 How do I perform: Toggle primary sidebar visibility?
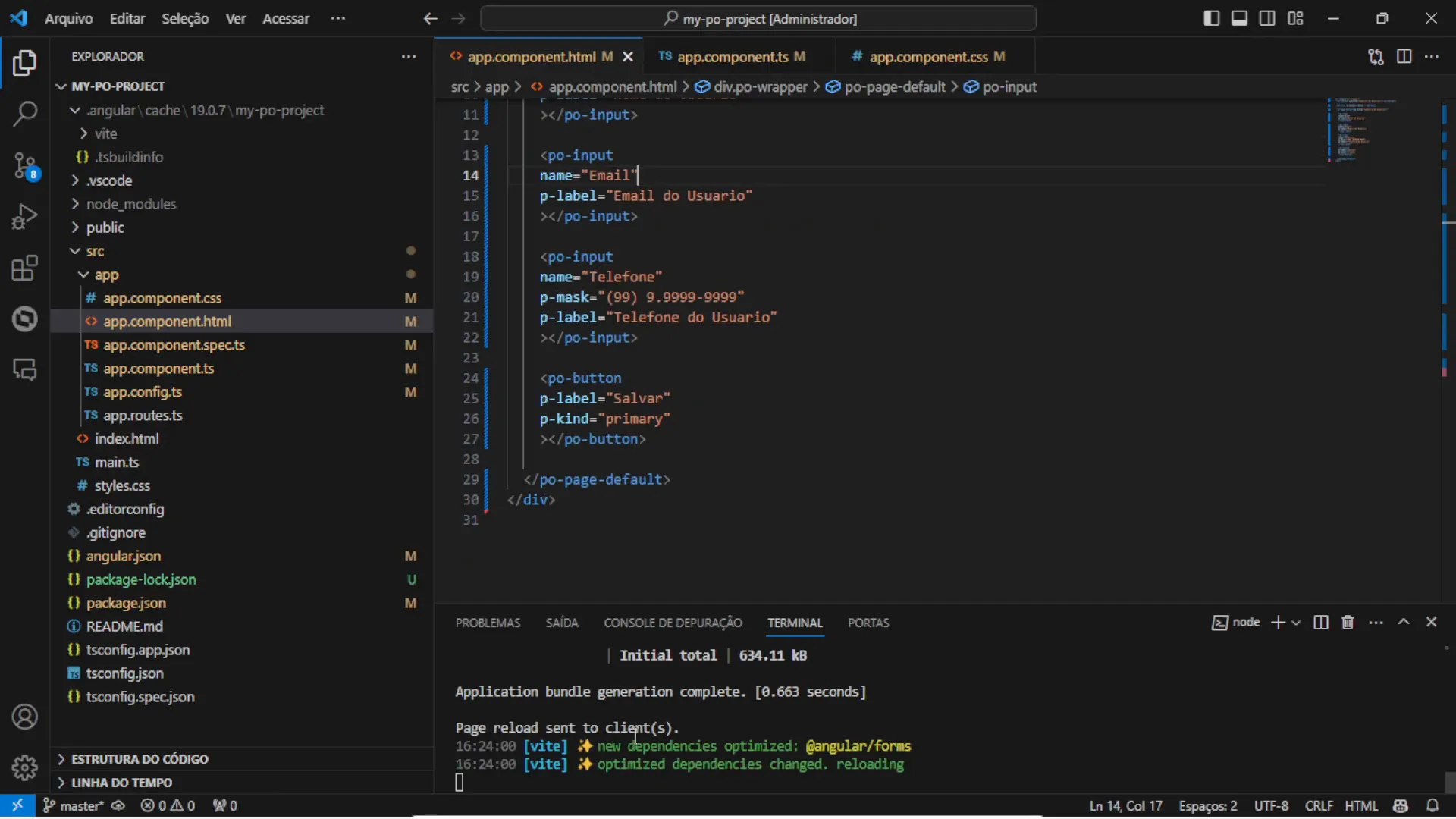[1211, 18]
